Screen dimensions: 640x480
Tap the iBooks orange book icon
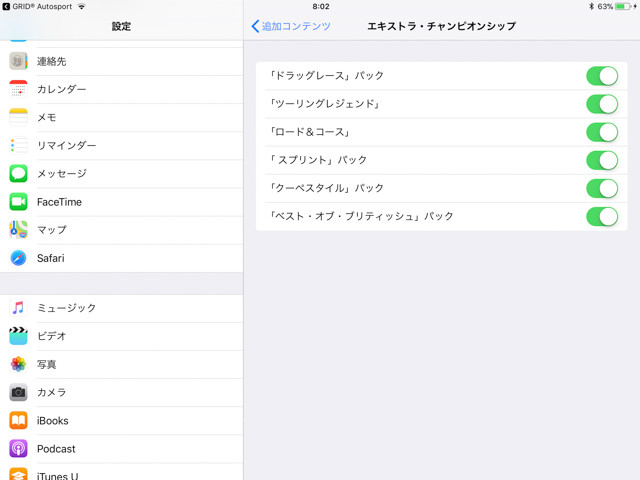pyautogui.click(x=18, y=420)
